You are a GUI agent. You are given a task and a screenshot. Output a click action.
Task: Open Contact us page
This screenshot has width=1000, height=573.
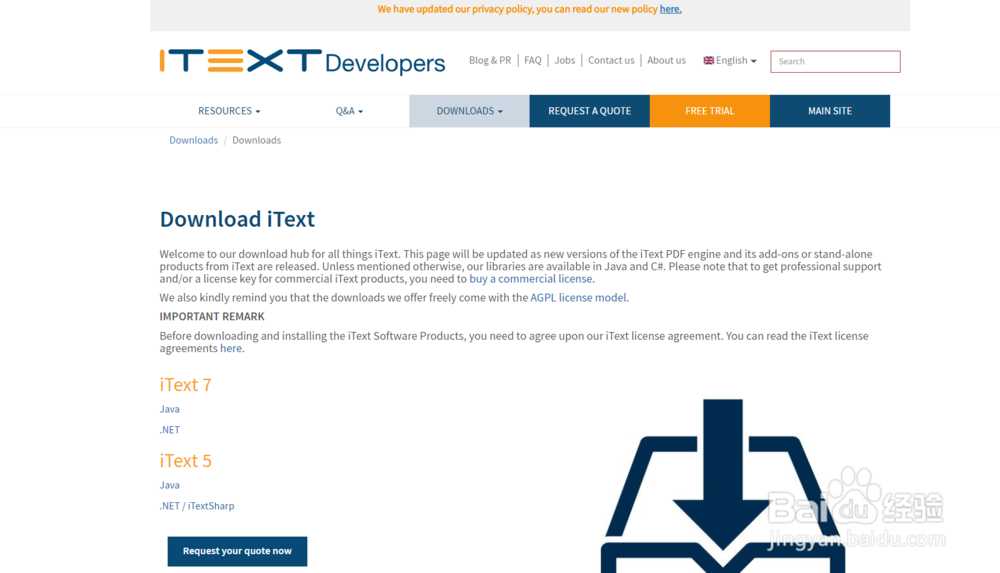(611, 61)
